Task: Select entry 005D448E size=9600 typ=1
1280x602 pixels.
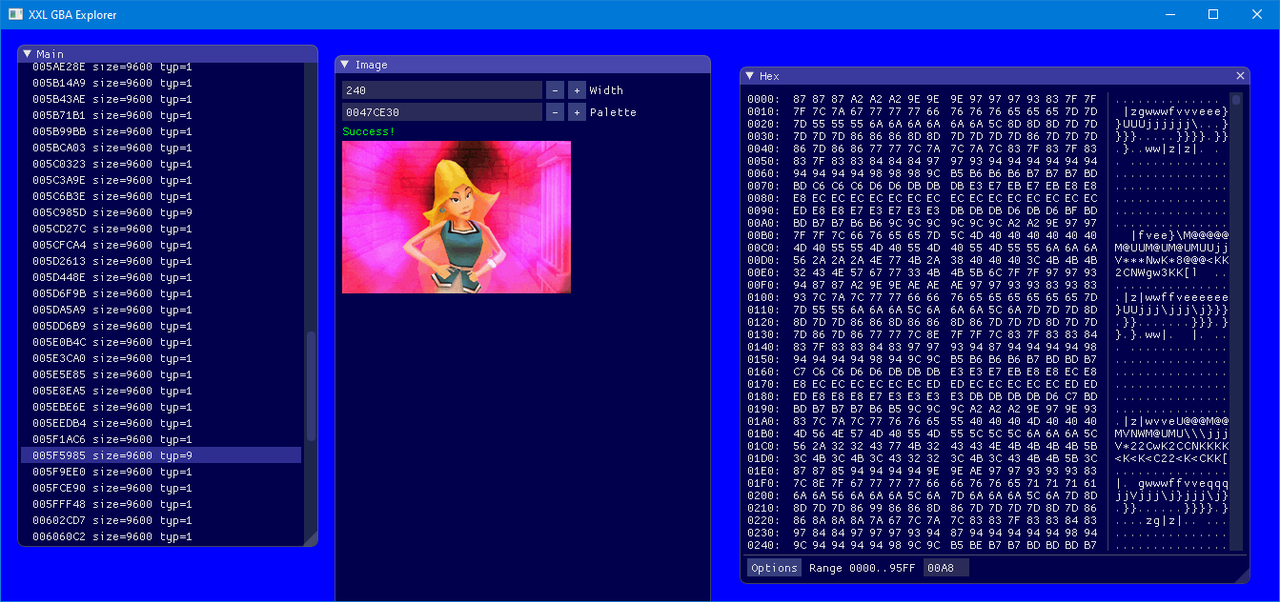Action: (x=161, y=277)
